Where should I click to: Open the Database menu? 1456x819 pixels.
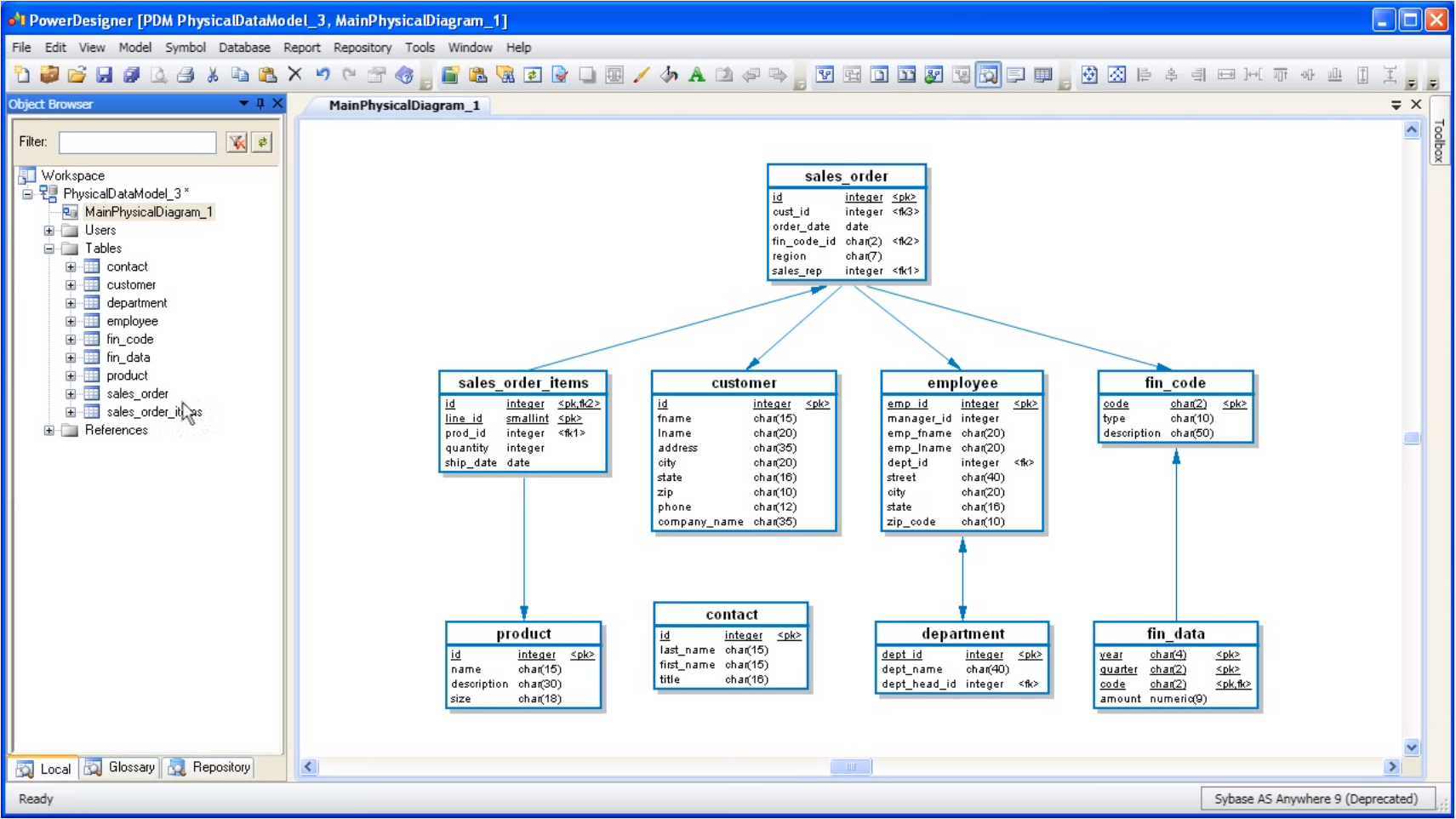tap(244, 48)
